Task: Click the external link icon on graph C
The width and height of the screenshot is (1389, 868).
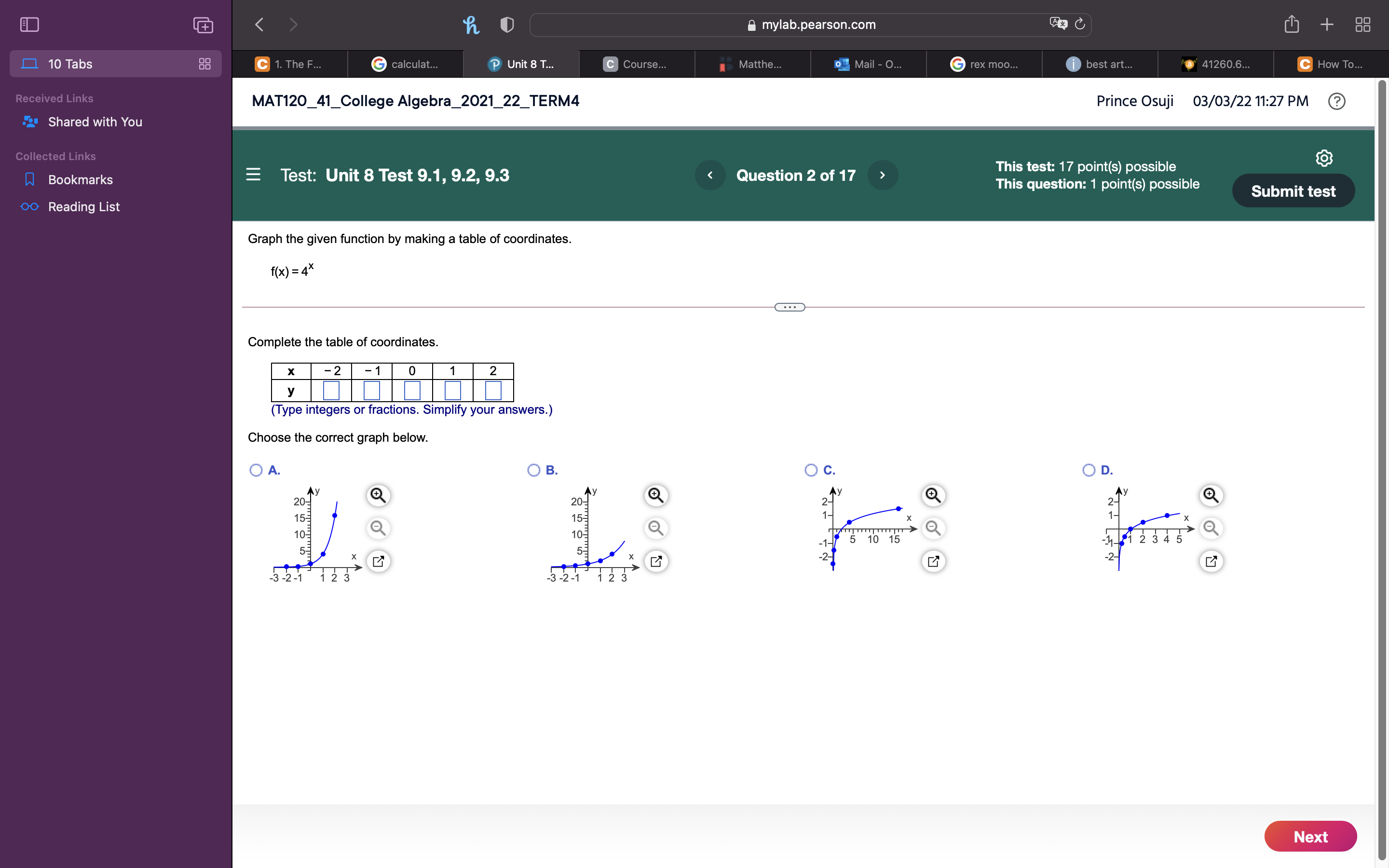Action: coord(933,561)
